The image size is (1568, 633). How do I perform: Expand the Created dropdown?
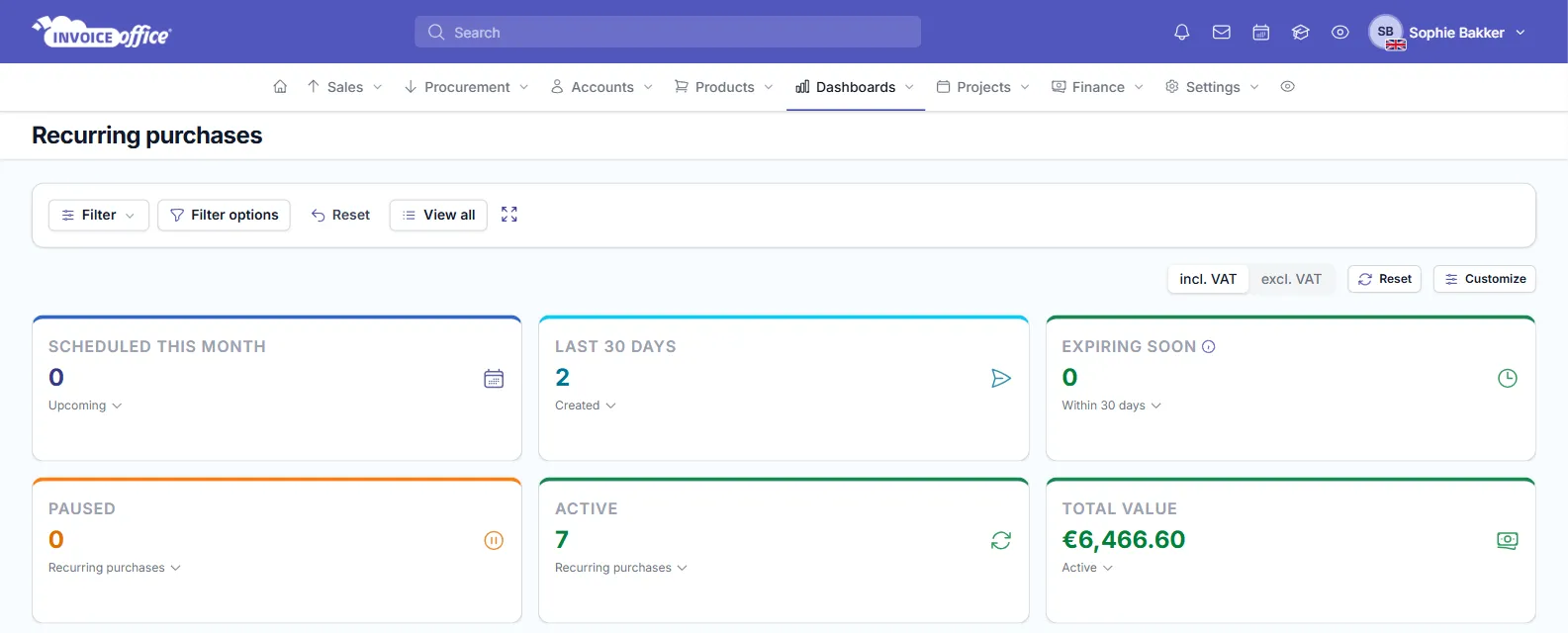tap(586, 406)
